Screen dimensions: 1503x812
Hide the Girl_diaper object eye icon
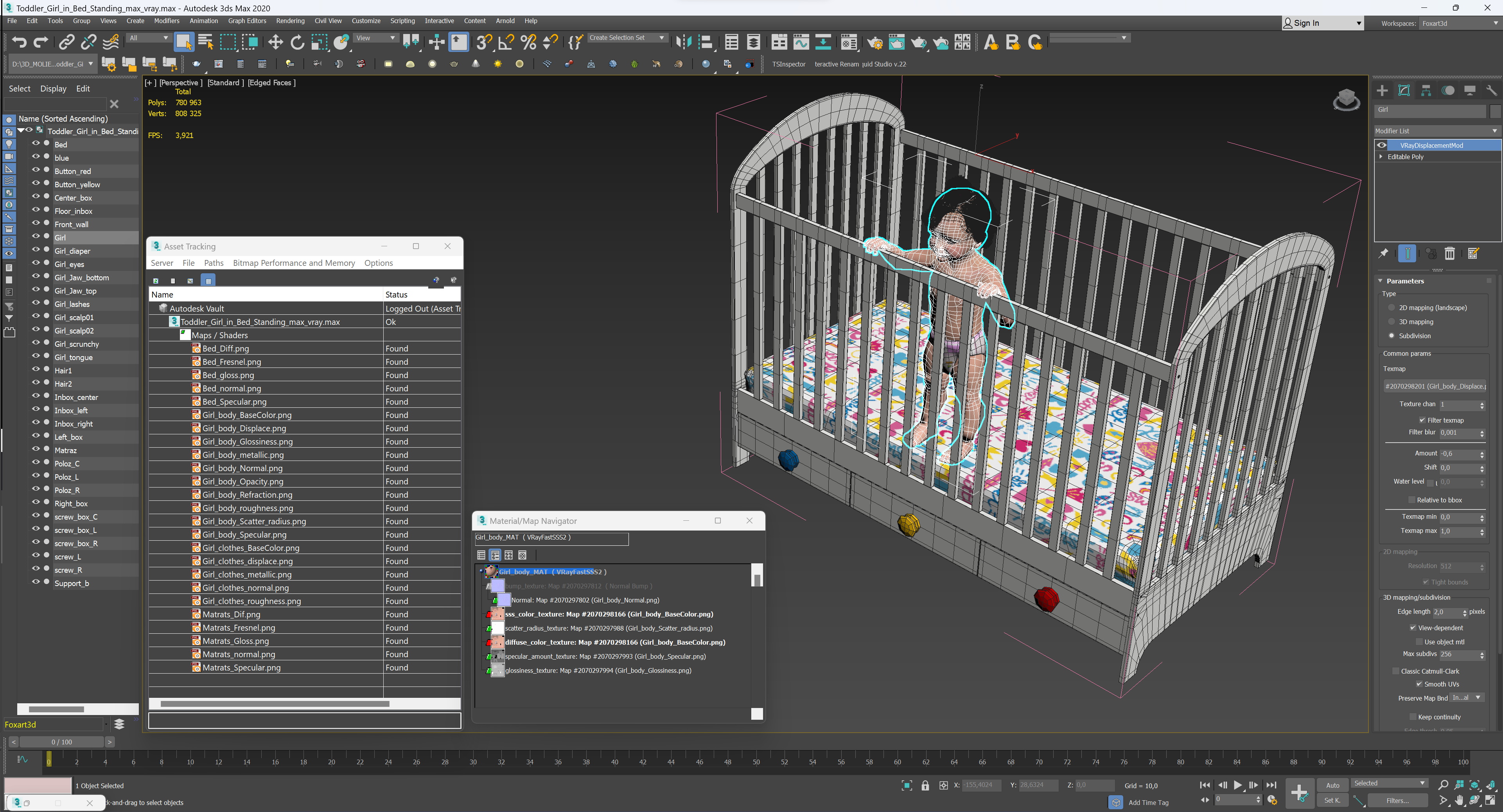[36, 250]
